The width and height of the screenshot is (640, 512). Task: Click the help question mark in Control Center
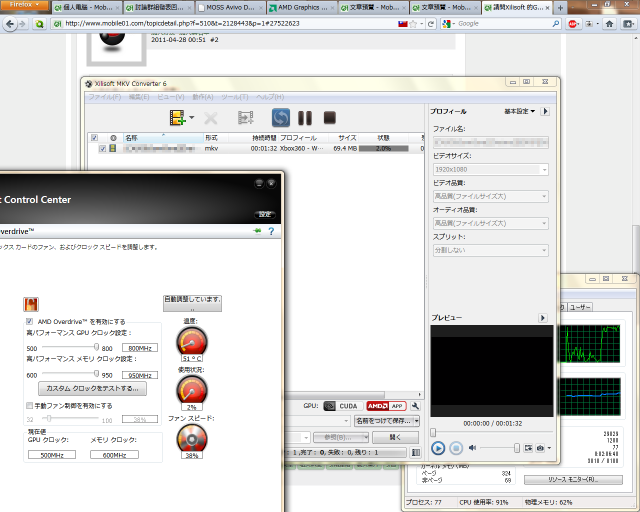pos(271,232)
